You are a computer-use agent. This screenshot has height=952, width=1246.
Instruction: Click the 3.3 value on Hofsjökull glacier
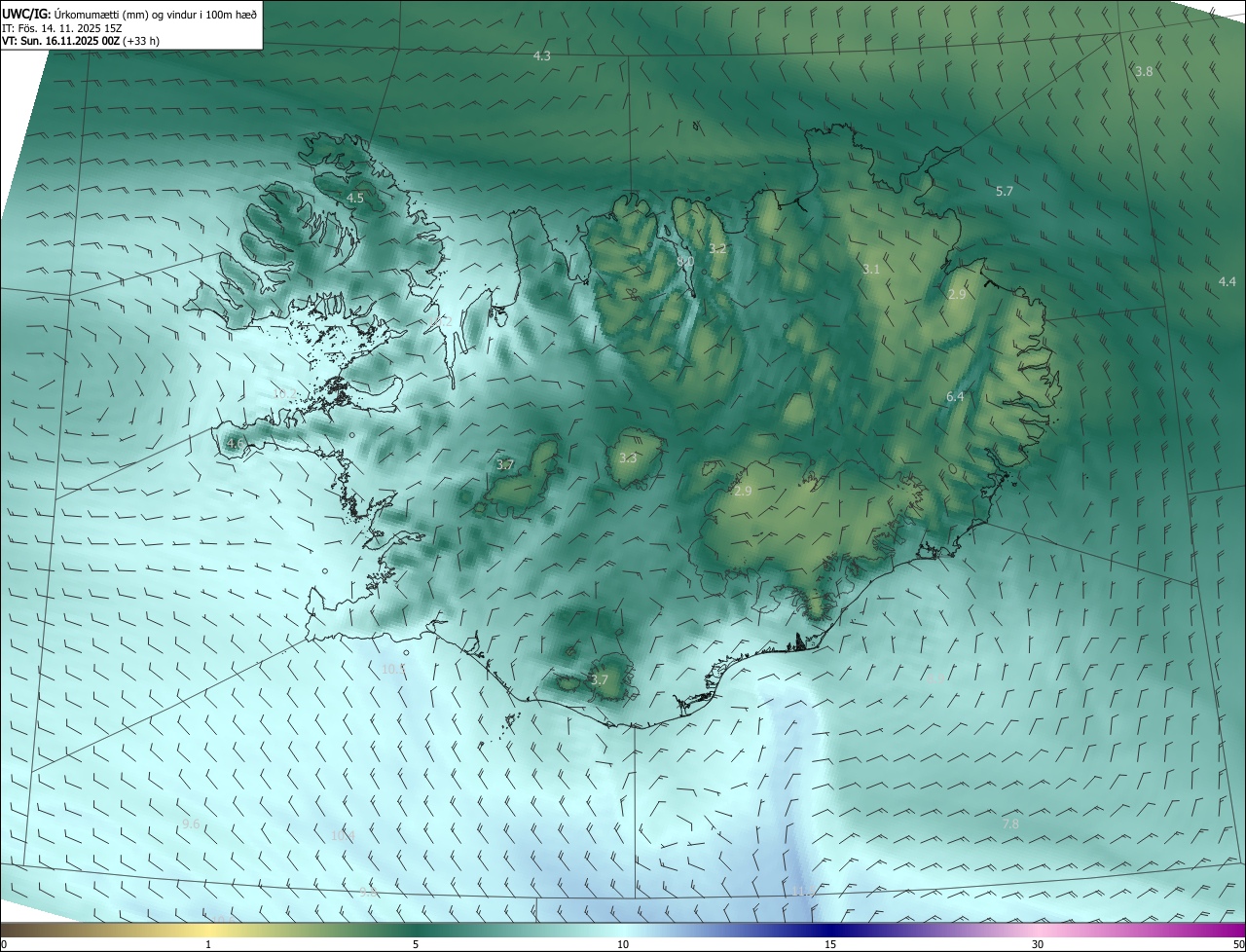(x=628, y=458)
